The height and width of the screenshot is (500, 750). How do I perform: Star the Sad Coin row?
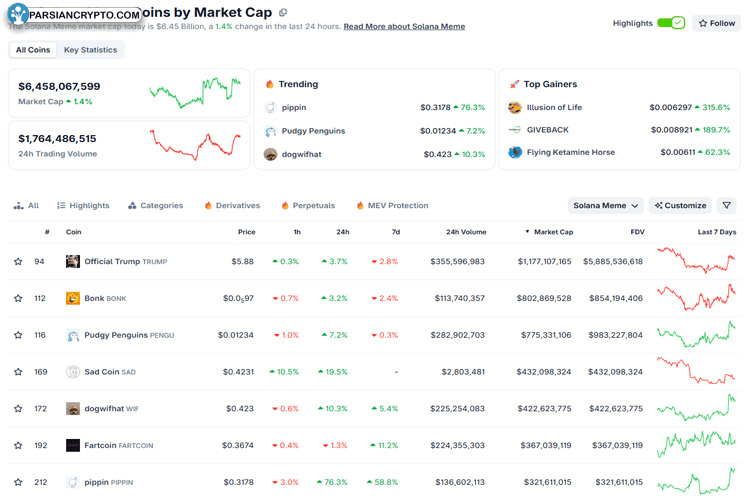[x=18, y=372]
